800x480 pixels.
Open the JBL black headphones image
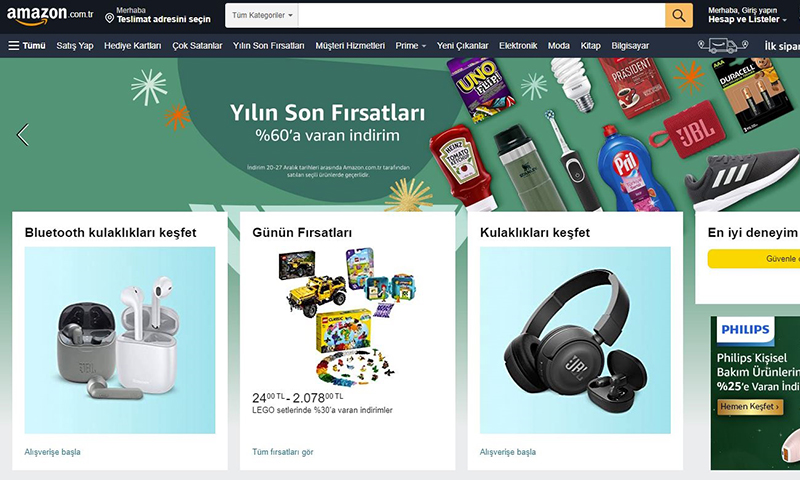pos(575,340)
